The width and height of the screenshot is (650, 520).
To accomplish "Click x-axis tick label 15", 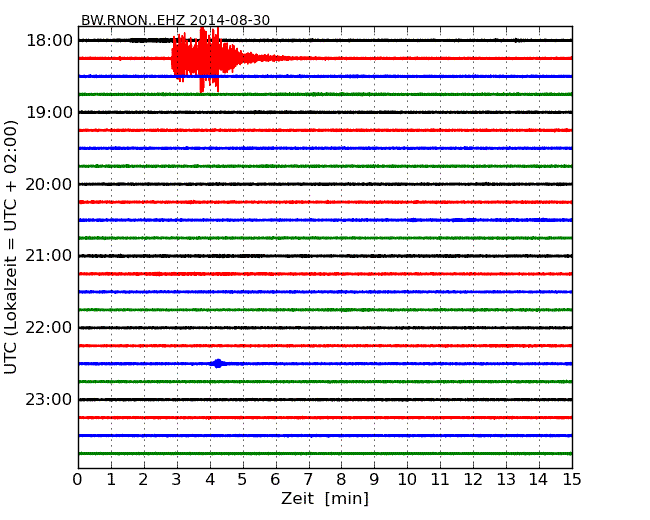I will click(572, 480).
